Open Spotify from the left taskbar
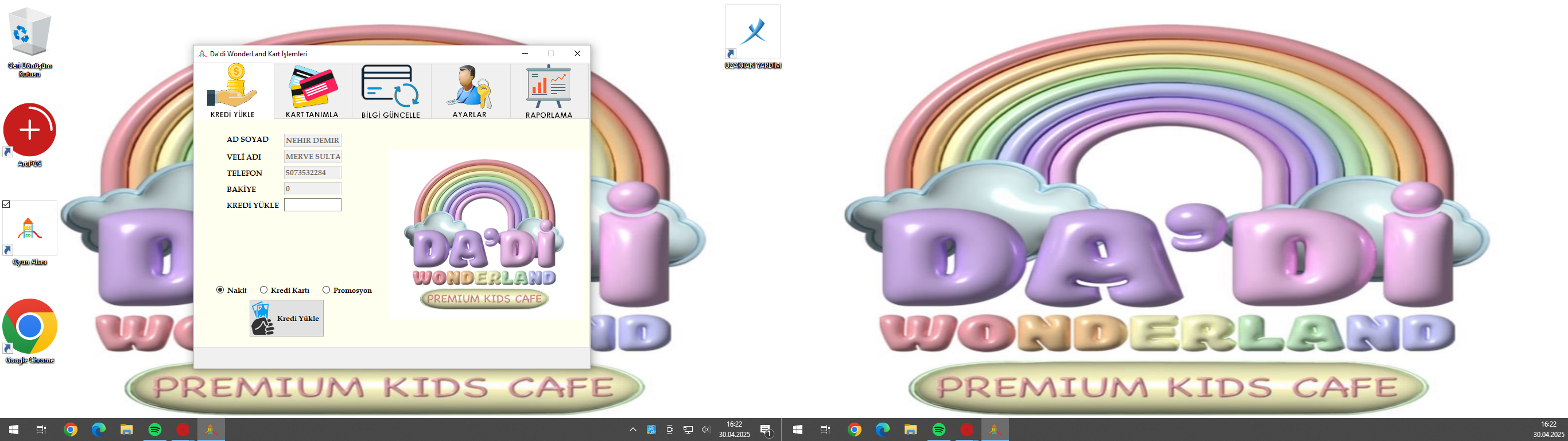 coord(154,430)
